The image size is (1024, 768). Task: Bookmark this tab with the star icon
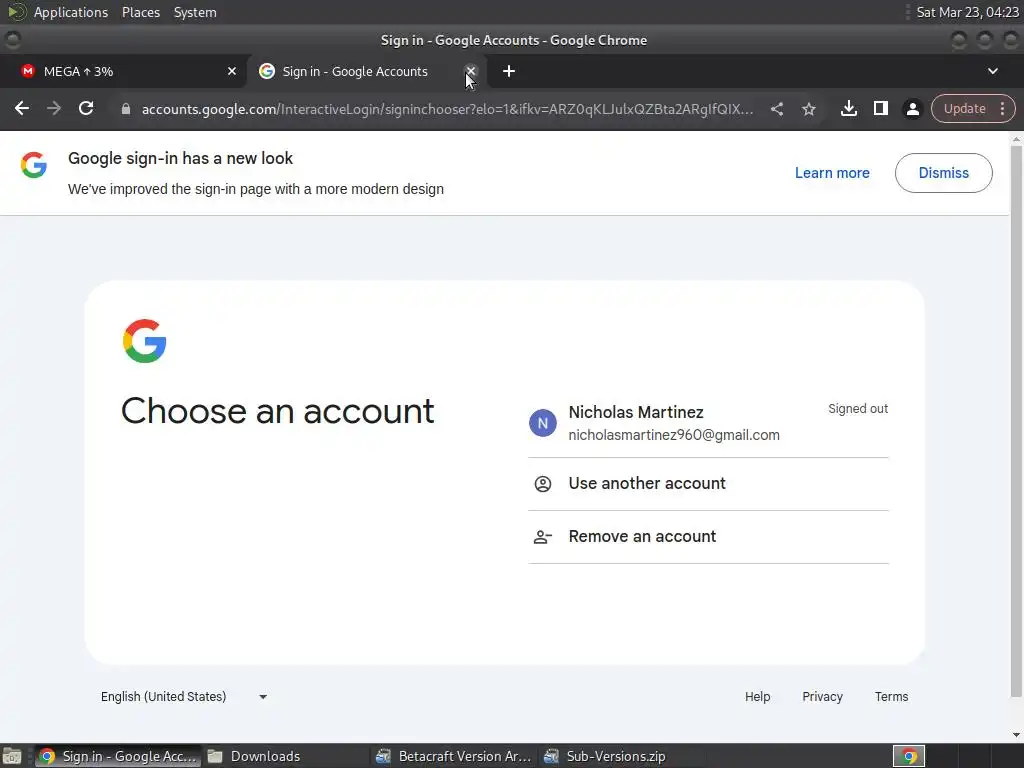pyautogui.click(x=808, y=109)
